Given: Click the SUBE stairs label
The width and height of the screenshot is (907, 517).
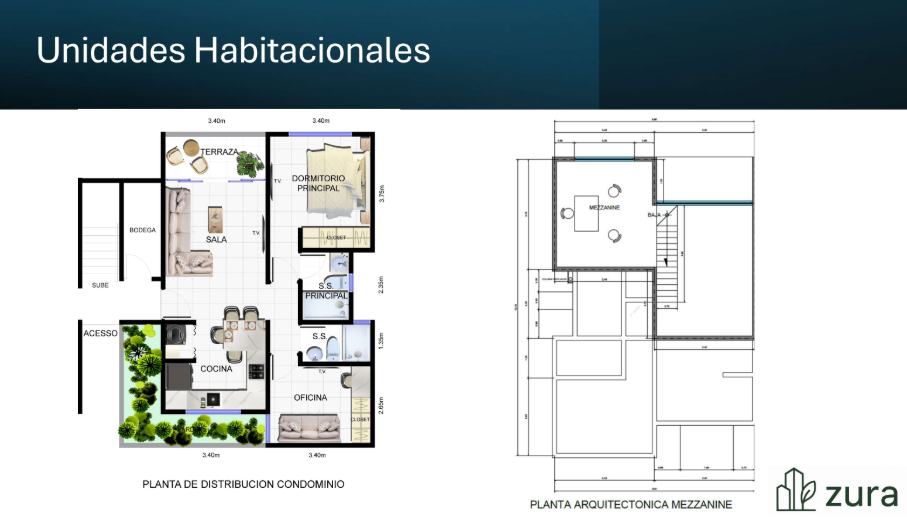Looking at the screenshot, I should 100,285.
